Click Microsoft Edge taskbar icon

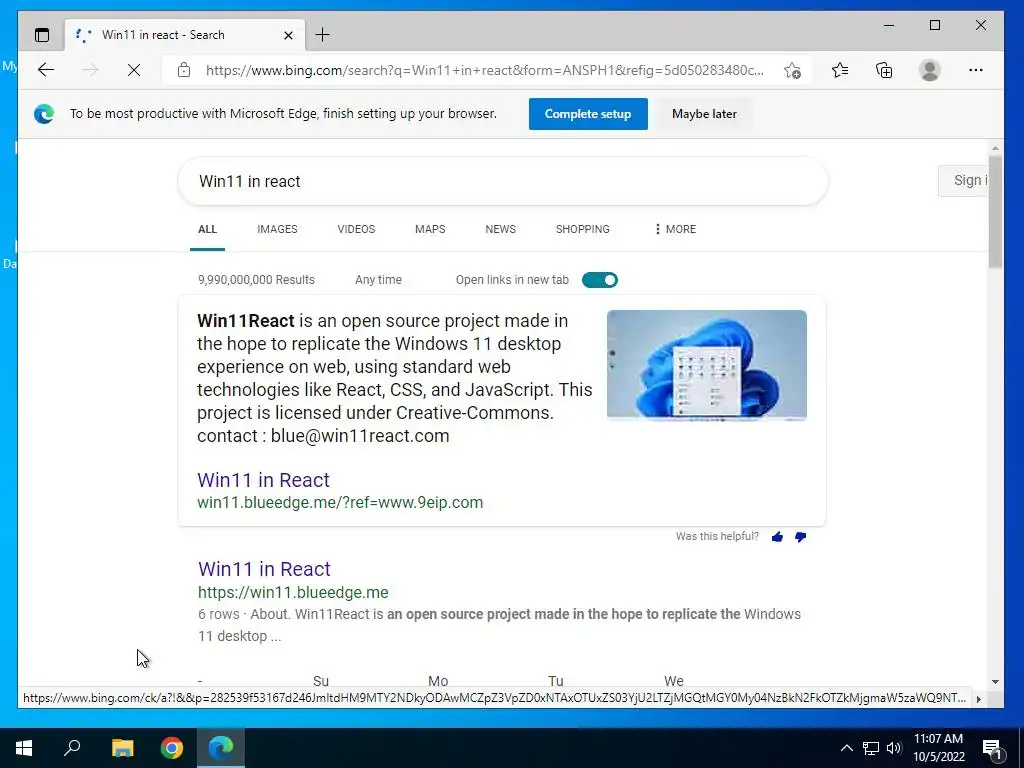[221, 748]
